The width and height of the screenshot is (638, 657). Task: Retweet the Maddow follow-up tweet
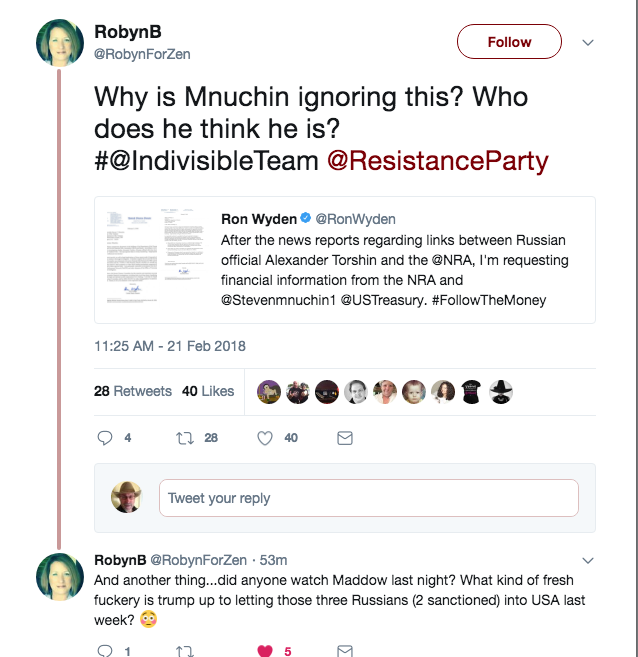(184, 651)
